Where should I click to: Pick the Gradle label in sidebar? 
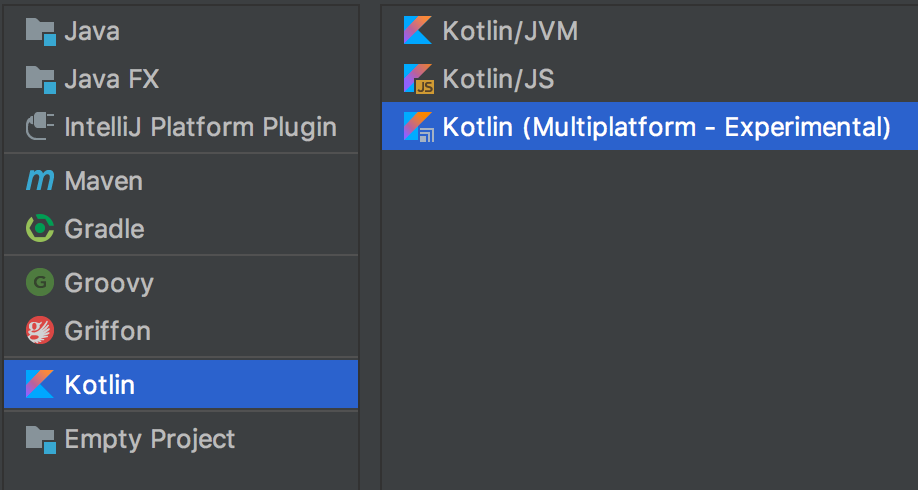tap(104, 229)
